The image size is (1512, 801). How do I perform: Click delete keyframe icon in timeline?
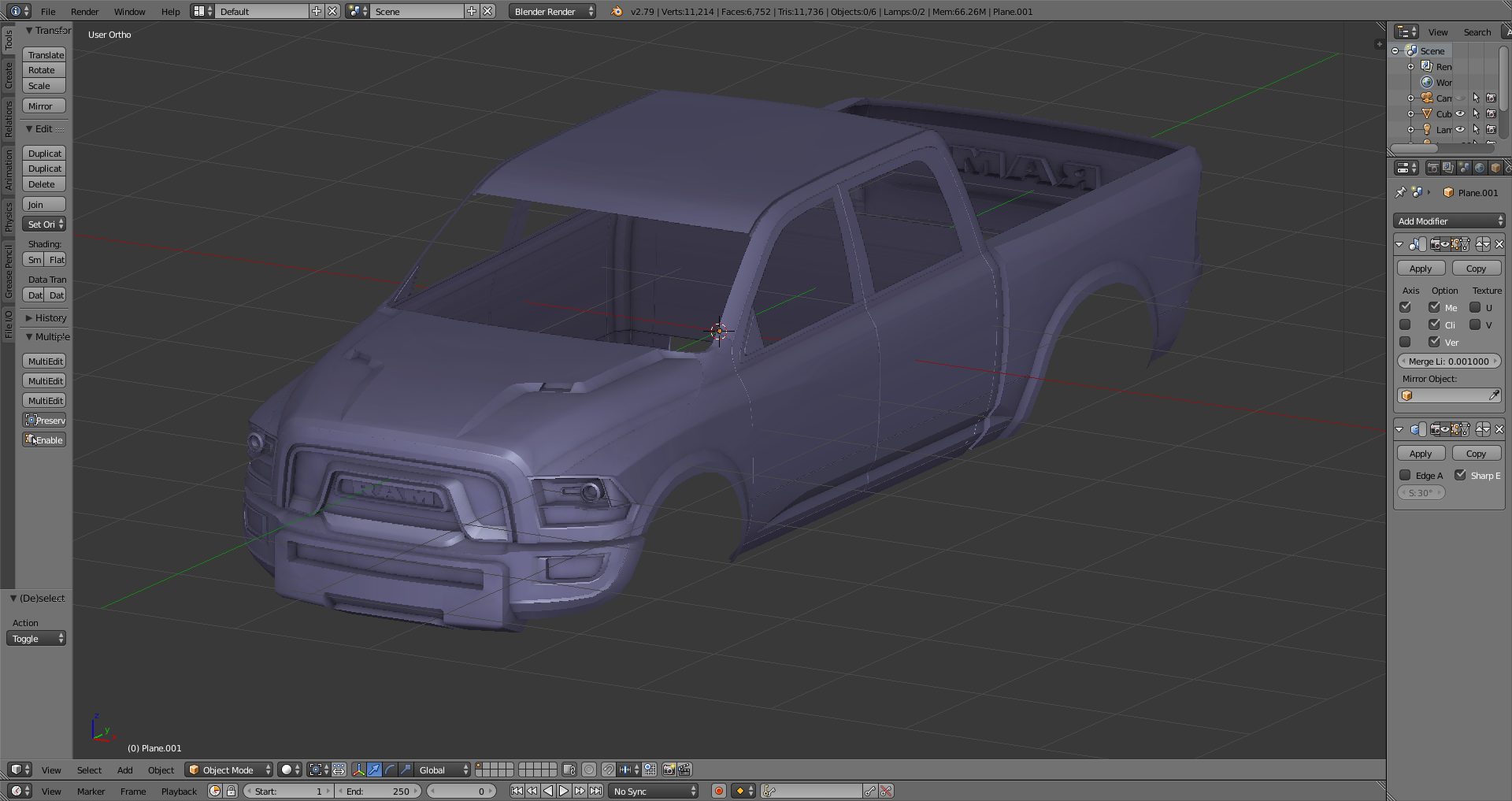point(886,791)
